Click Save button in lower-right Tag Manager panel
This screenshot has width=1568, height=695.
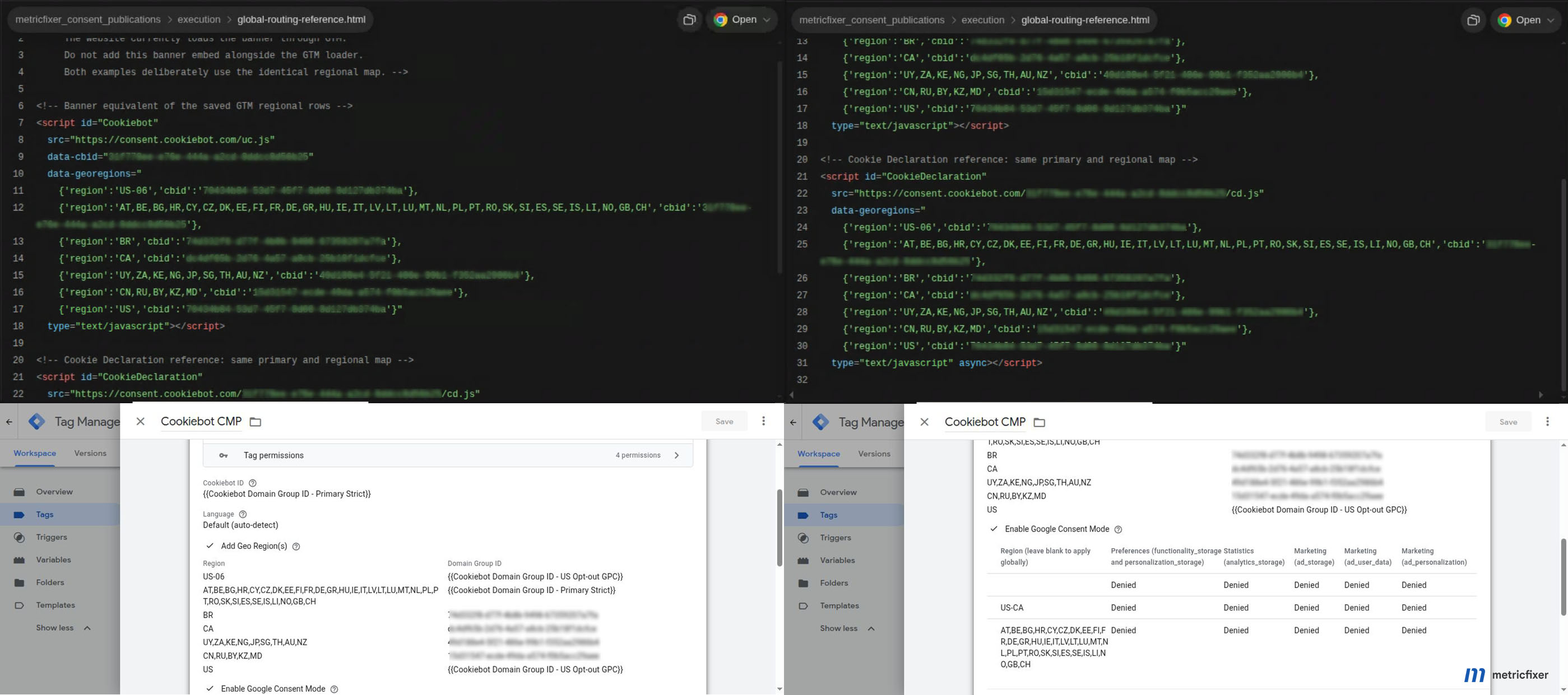pos(1509,422)
